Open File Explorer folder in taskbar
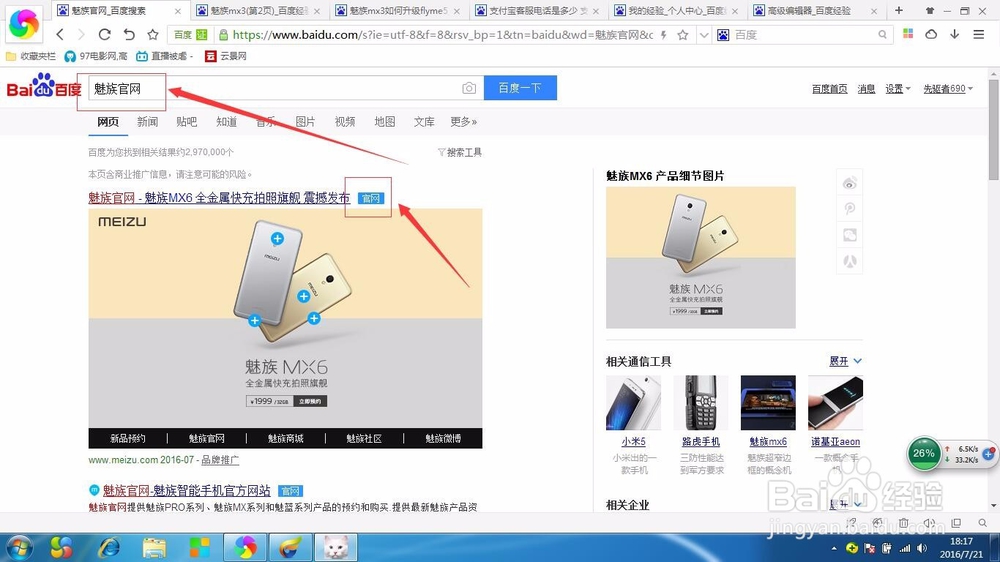This screenshot has height=562, width=1000. (x=154, y=548)
